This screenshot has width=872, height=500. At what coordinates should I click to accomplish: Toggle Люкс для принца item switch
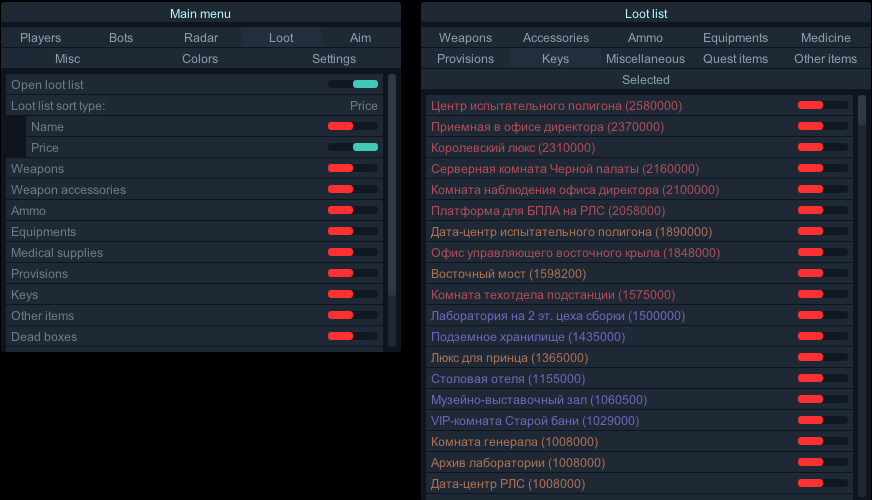coord(822,358)
